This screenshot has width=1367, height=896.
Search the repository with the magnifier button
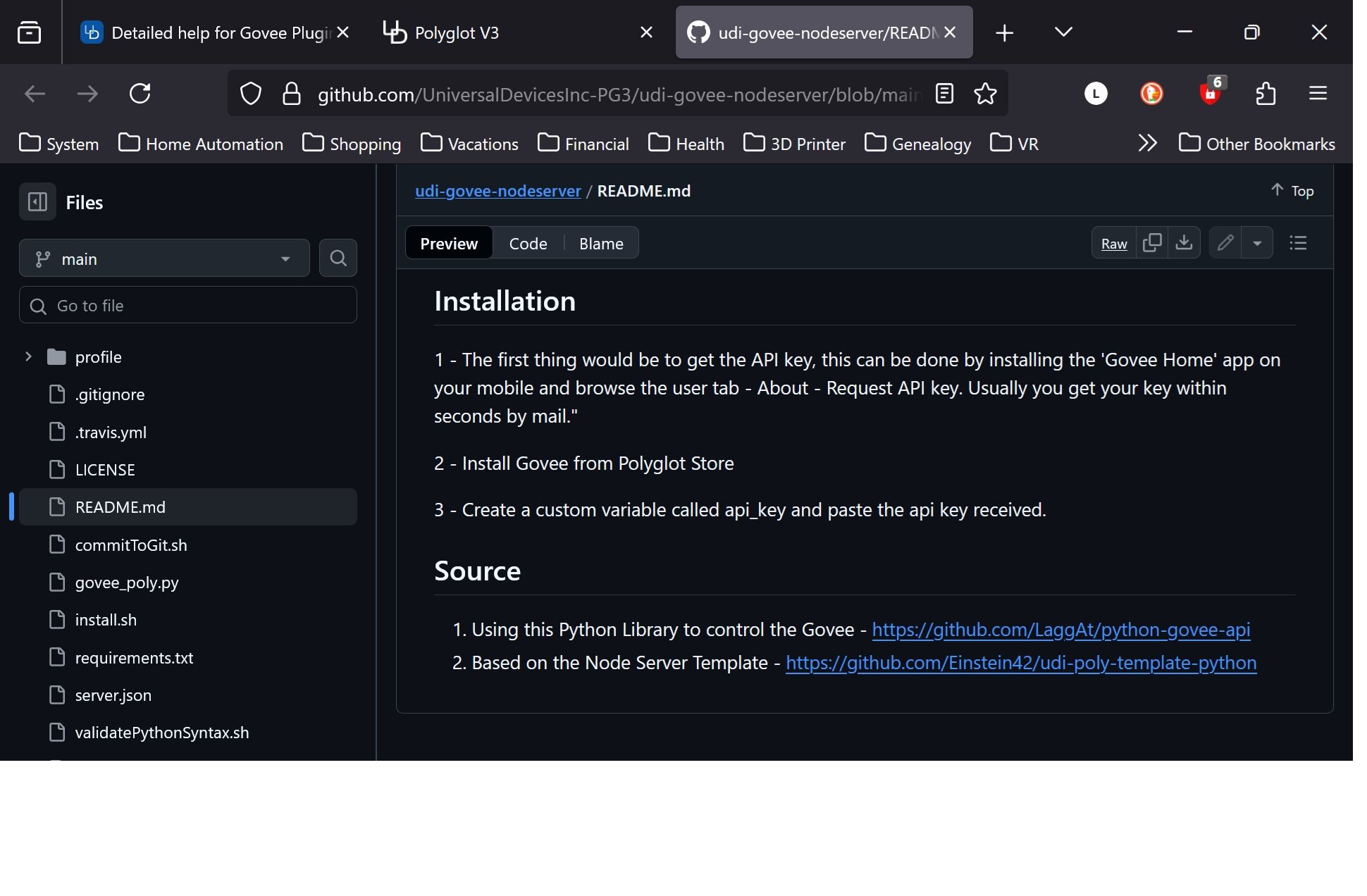tap(338, 258)
